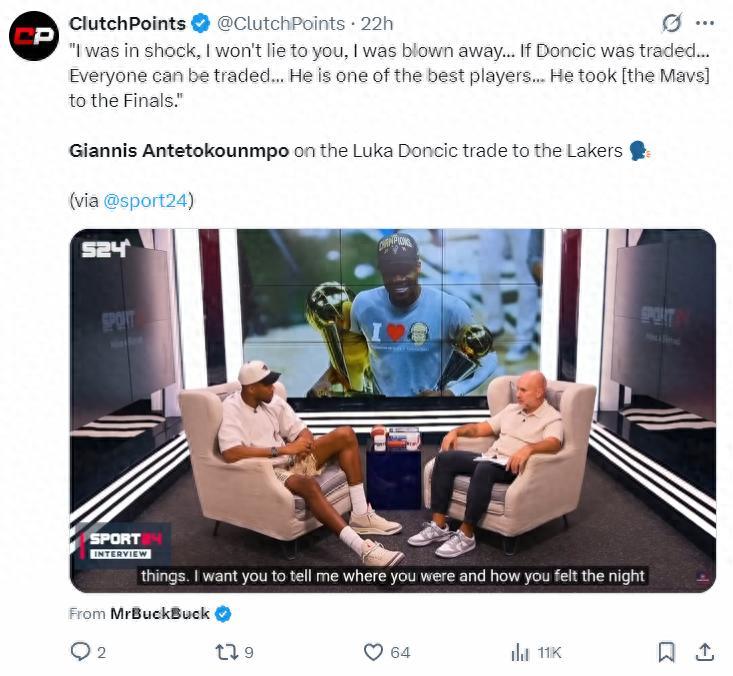Open the @ClutchPoints handle link

pos(280,23)
